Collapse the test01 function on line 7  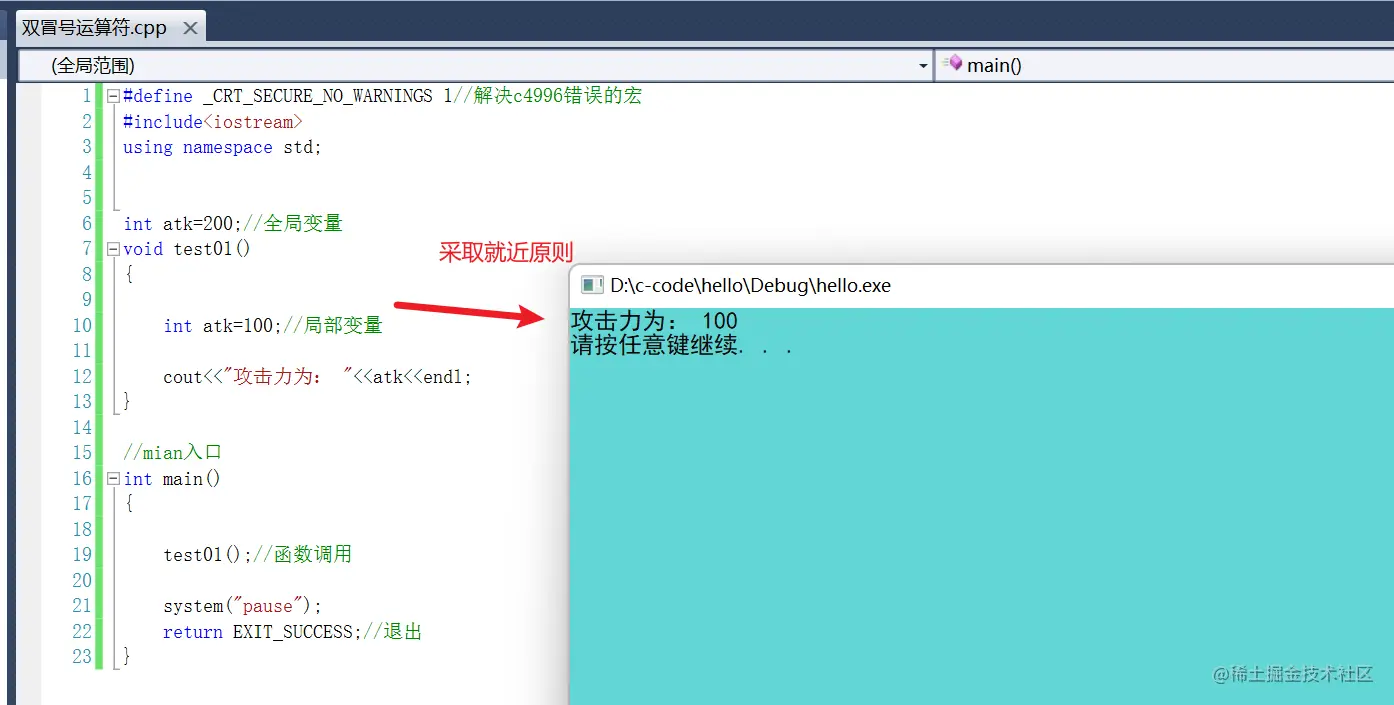tap(113, 249)
